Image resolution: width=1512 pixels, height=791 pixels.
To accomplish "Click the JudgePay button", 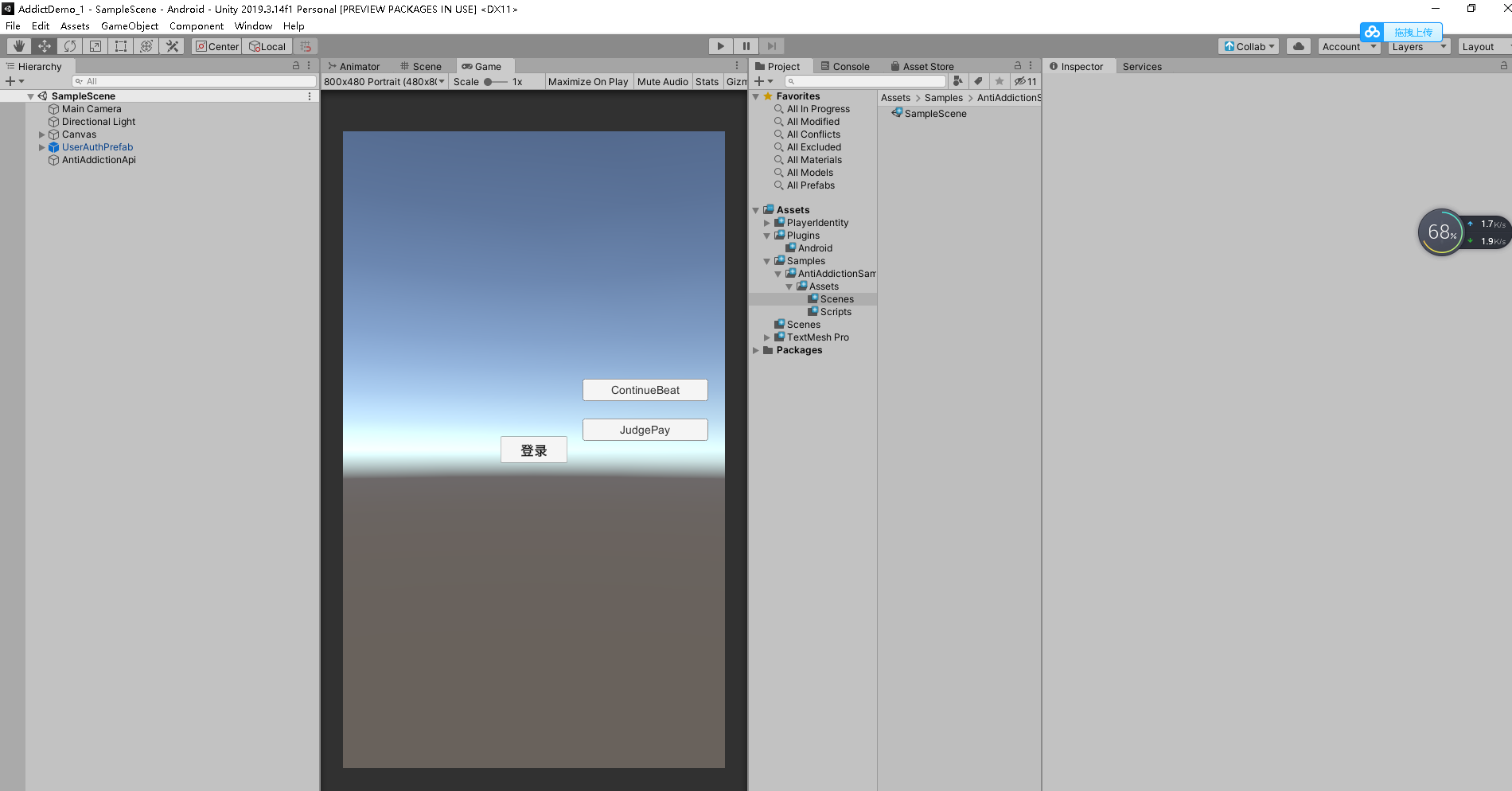I will click(645, 430).
